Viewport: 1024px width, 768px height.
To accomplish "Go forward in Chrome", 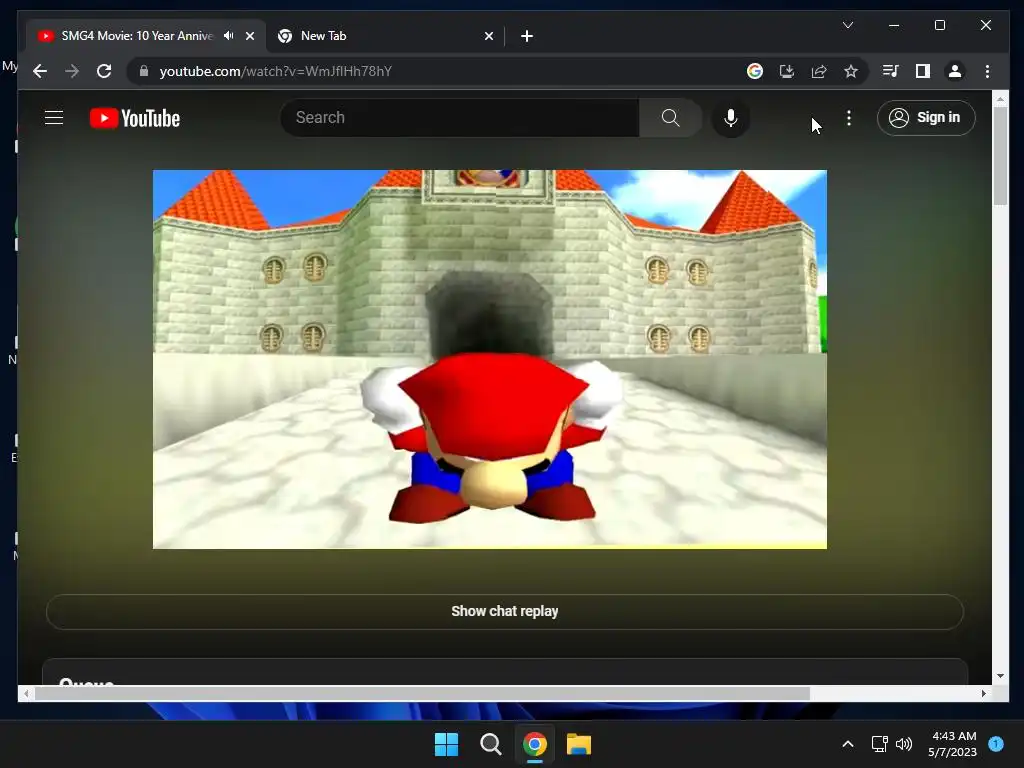I will (72, 71).
